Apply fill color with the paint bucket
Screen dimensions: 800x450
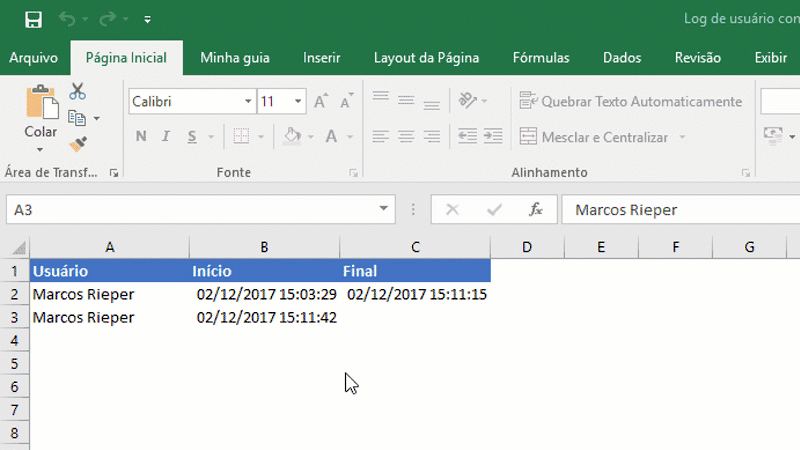coord(292,136)
